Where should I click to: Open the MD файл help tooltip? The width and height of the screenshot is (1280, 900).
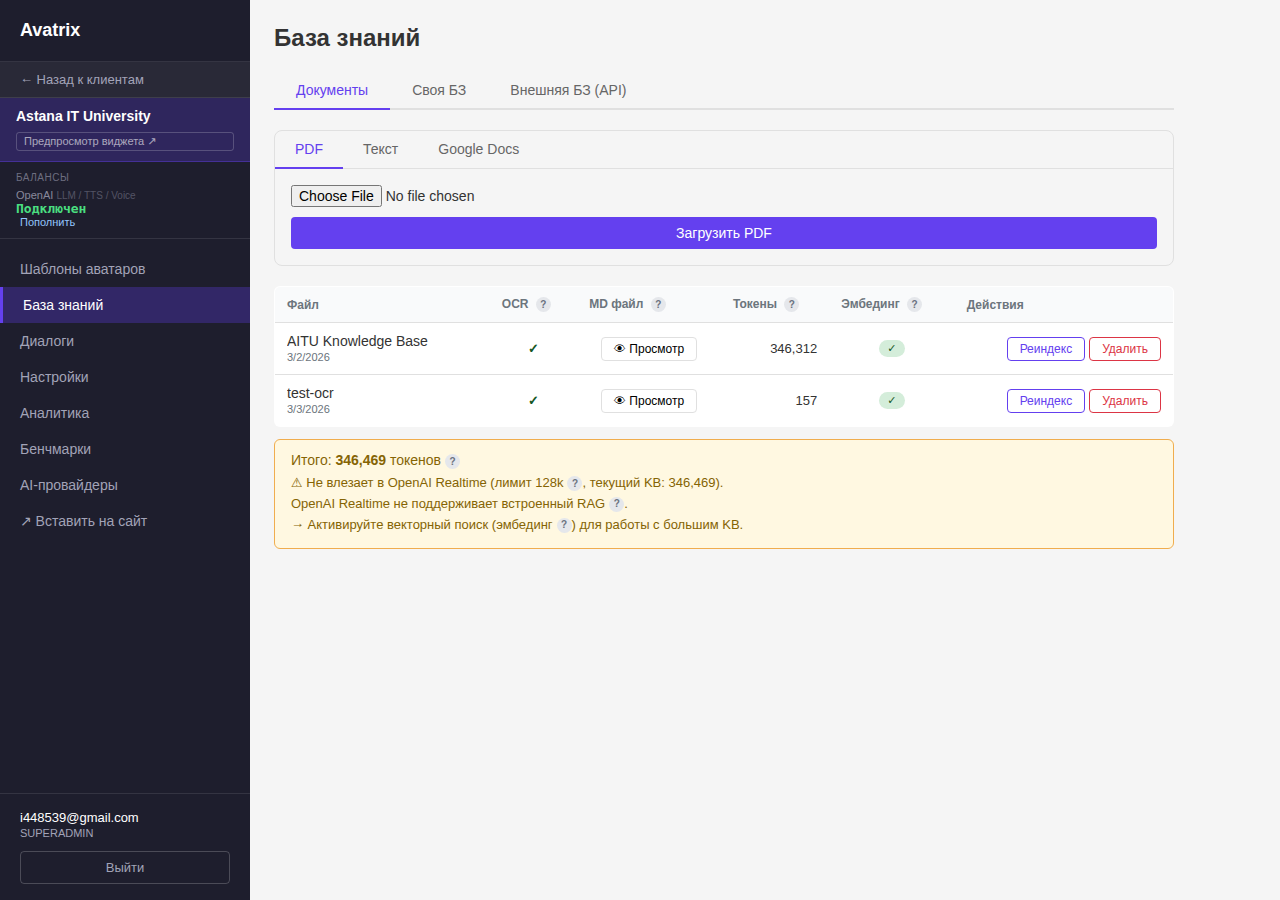658,304
